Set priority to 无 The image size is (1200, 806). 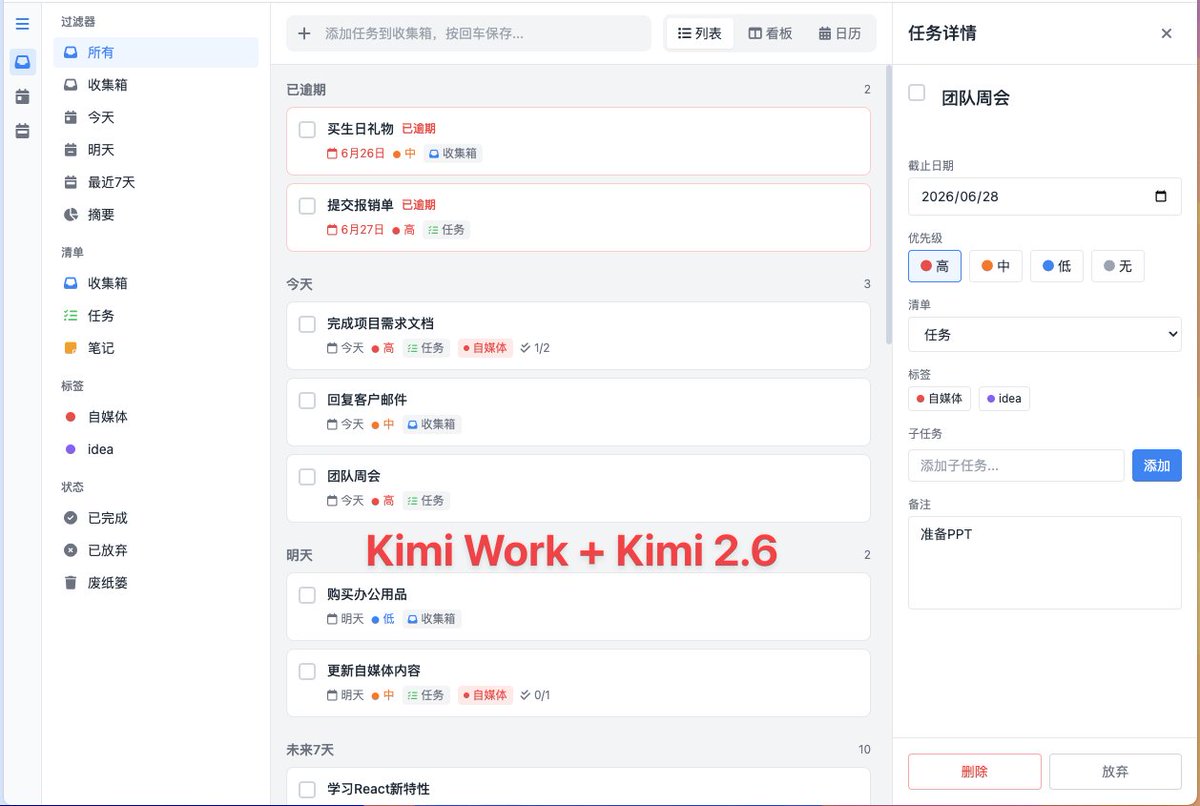[x=1117, y=266]
